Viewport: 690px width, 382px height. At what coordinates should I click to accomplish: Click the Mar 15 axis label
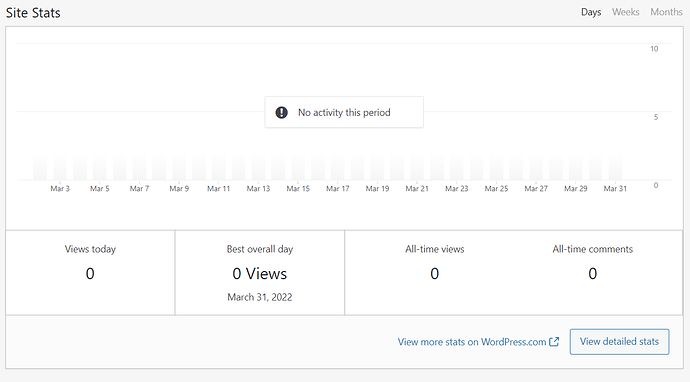coord(298,188)
